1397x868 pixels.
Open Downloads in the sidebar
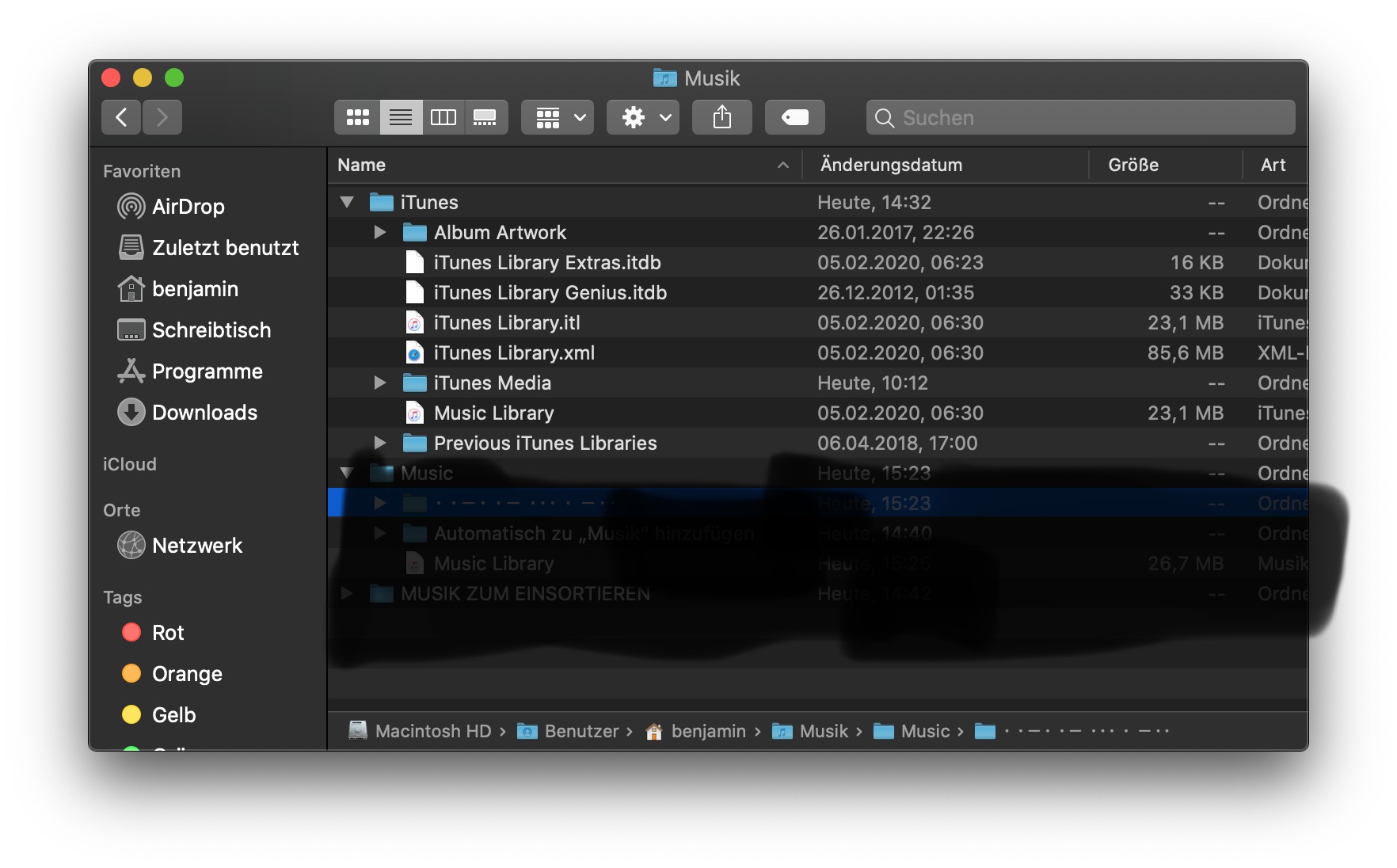pyautogui.click(x=188, y=413)
